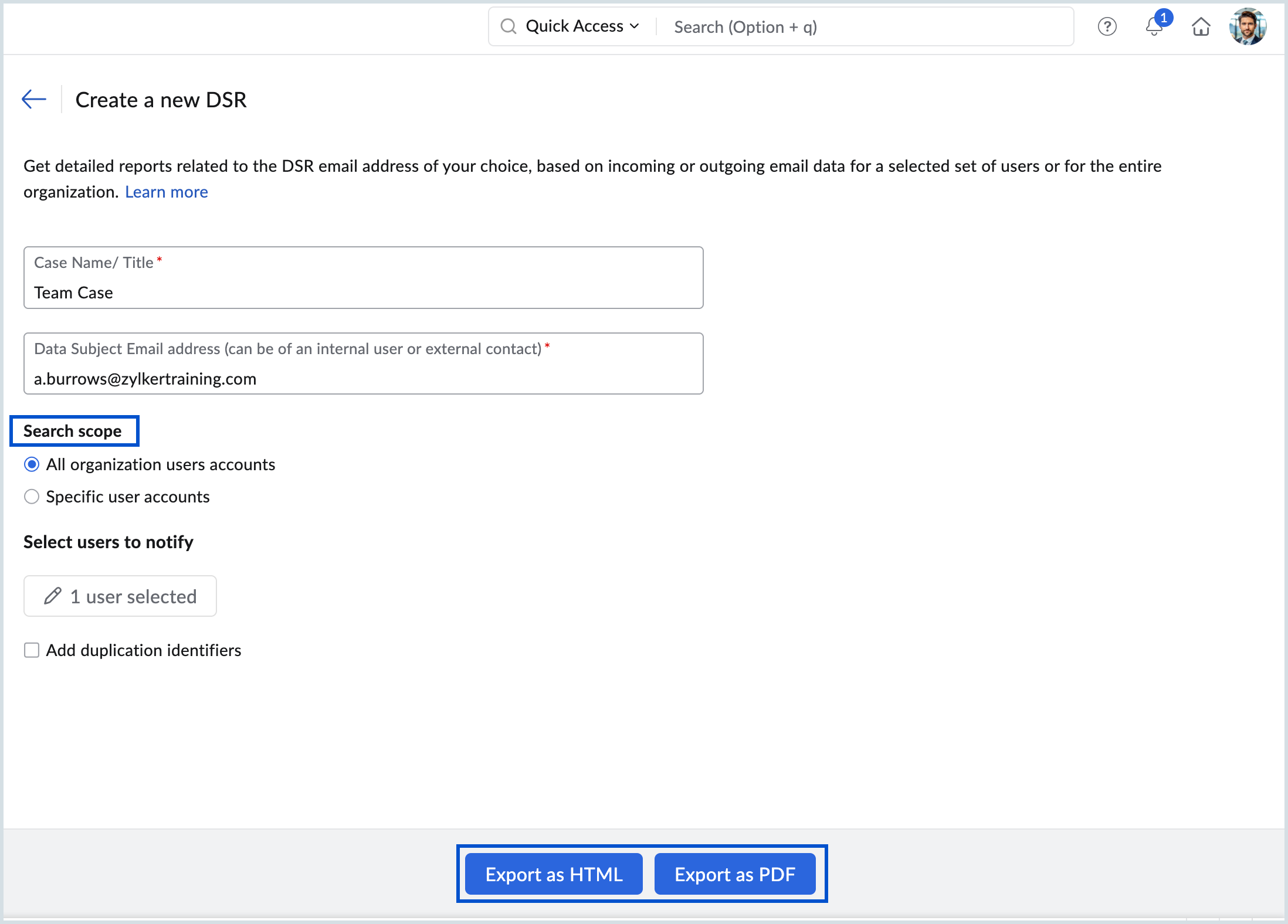Click the magnifier search icon
Image resolution: width=1288 pixels, height=924 pixels.
pos(508,26)
